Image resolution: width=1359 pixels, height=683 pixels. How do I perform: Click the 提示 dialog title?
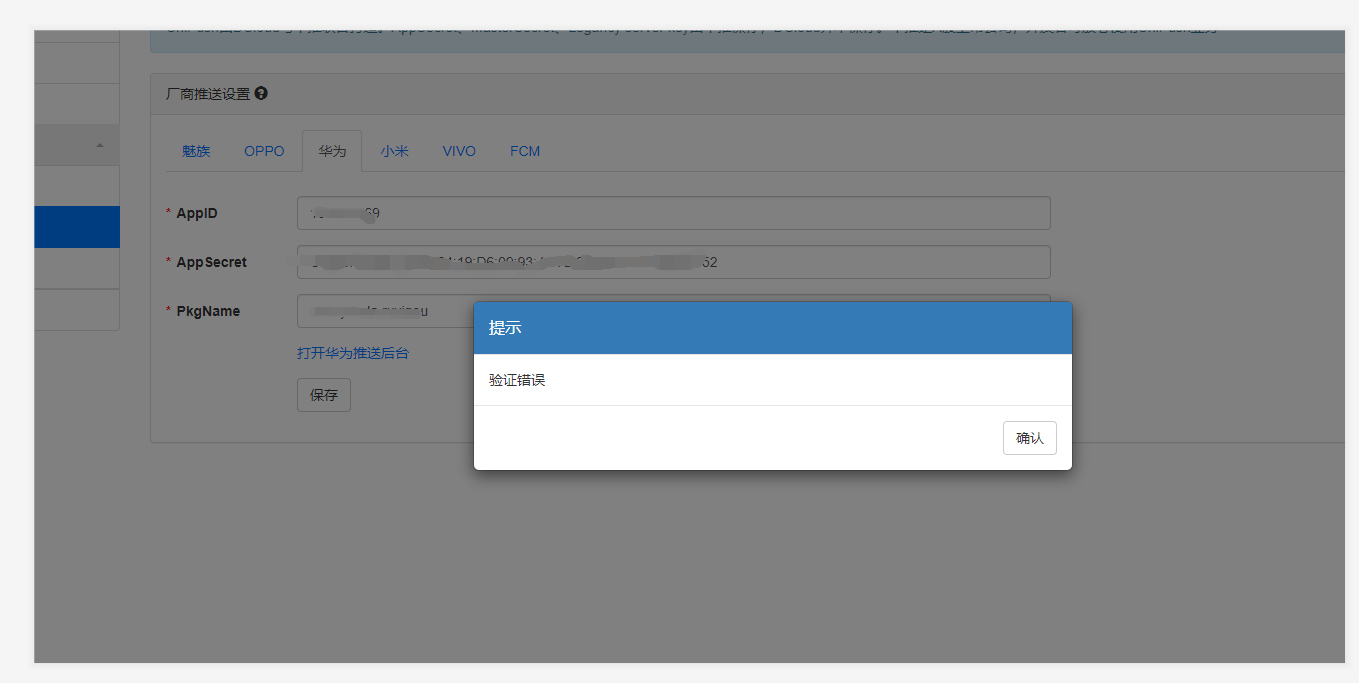click(505, 328)
